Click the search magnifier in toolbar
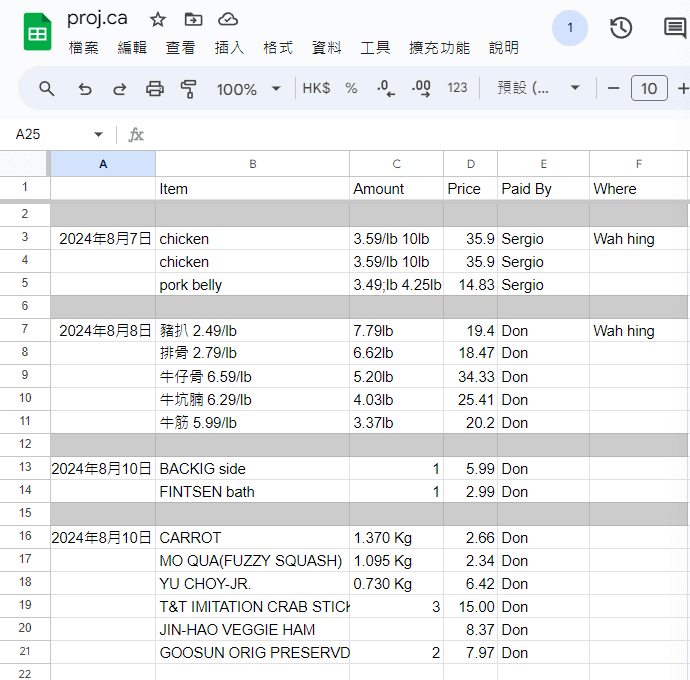690x680 pixels. [47, 89]
